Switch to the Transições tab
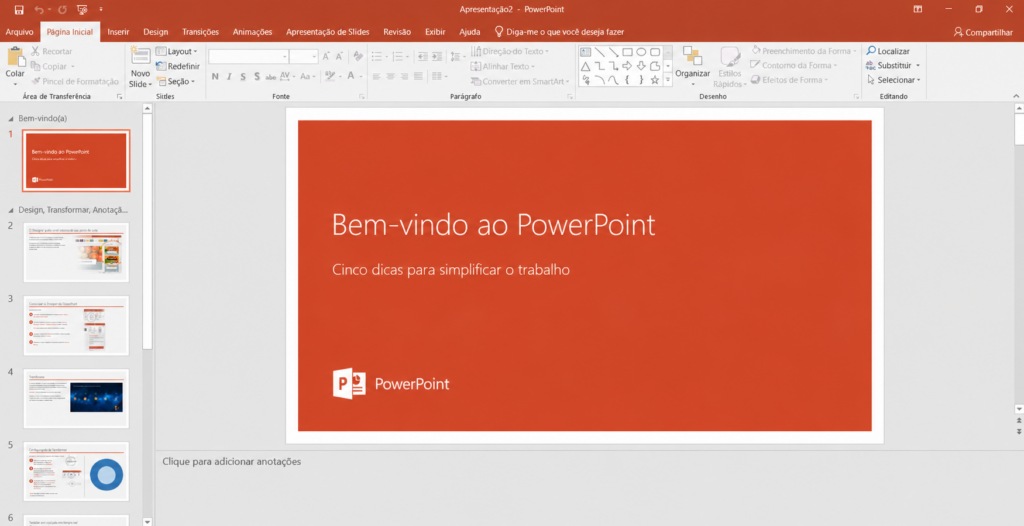 tap(200, 32)
